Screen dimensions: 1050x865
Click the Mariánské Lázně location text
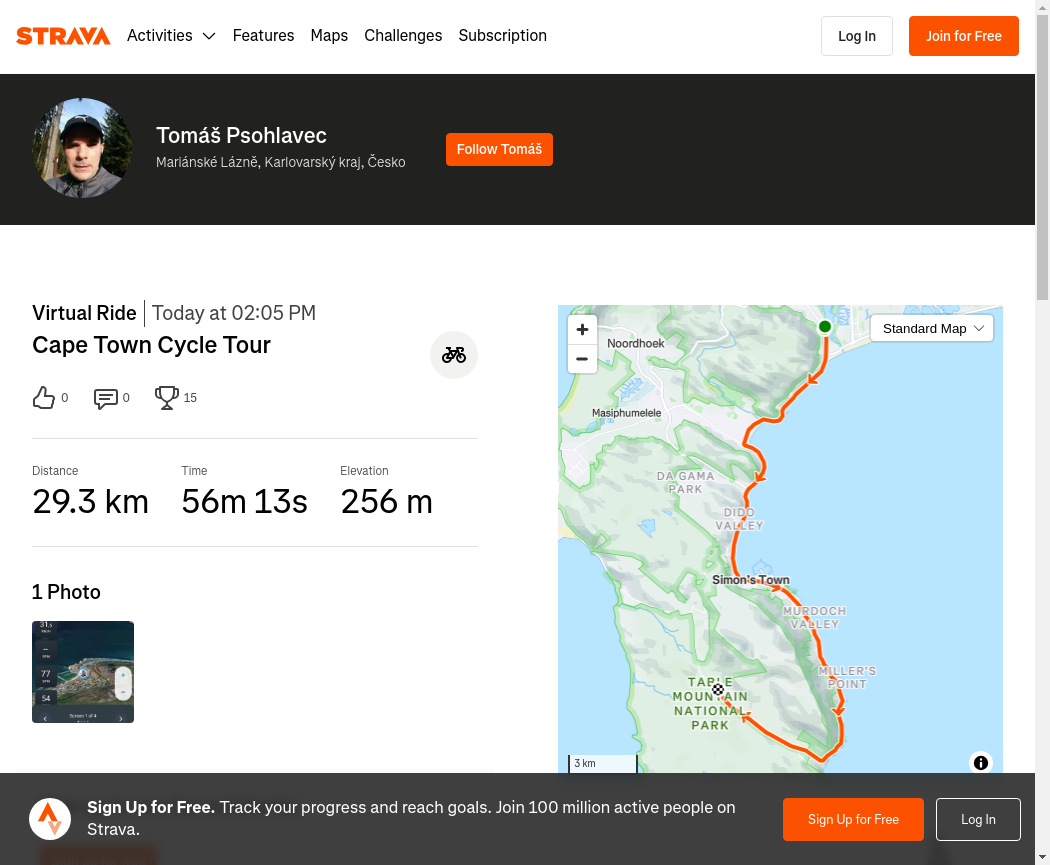coord(281,162)
